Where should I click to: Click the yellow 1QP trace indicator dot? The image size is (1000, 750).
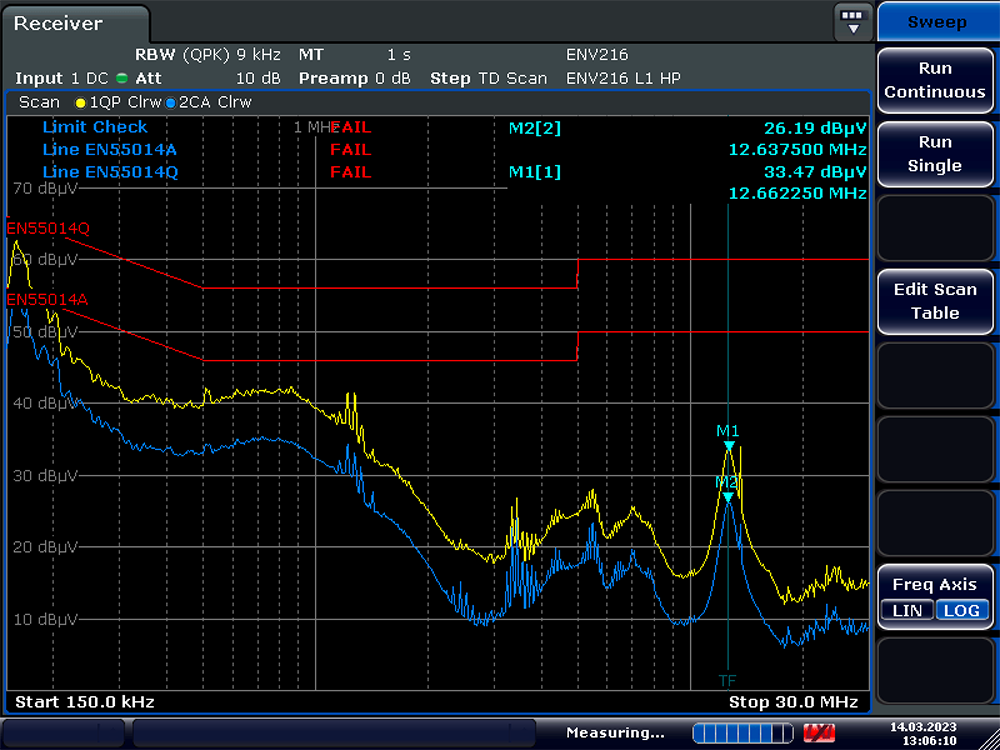click(81, 103)
